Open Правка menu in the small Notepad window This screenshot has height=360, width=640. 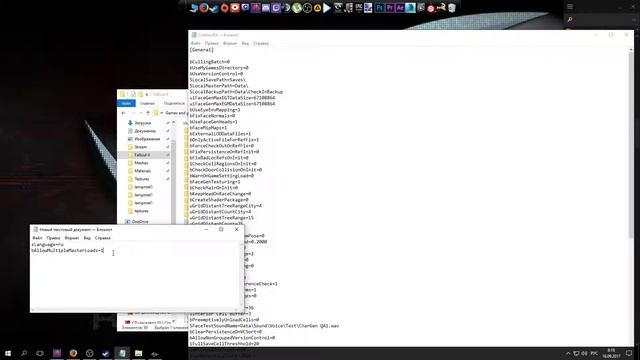53,238
